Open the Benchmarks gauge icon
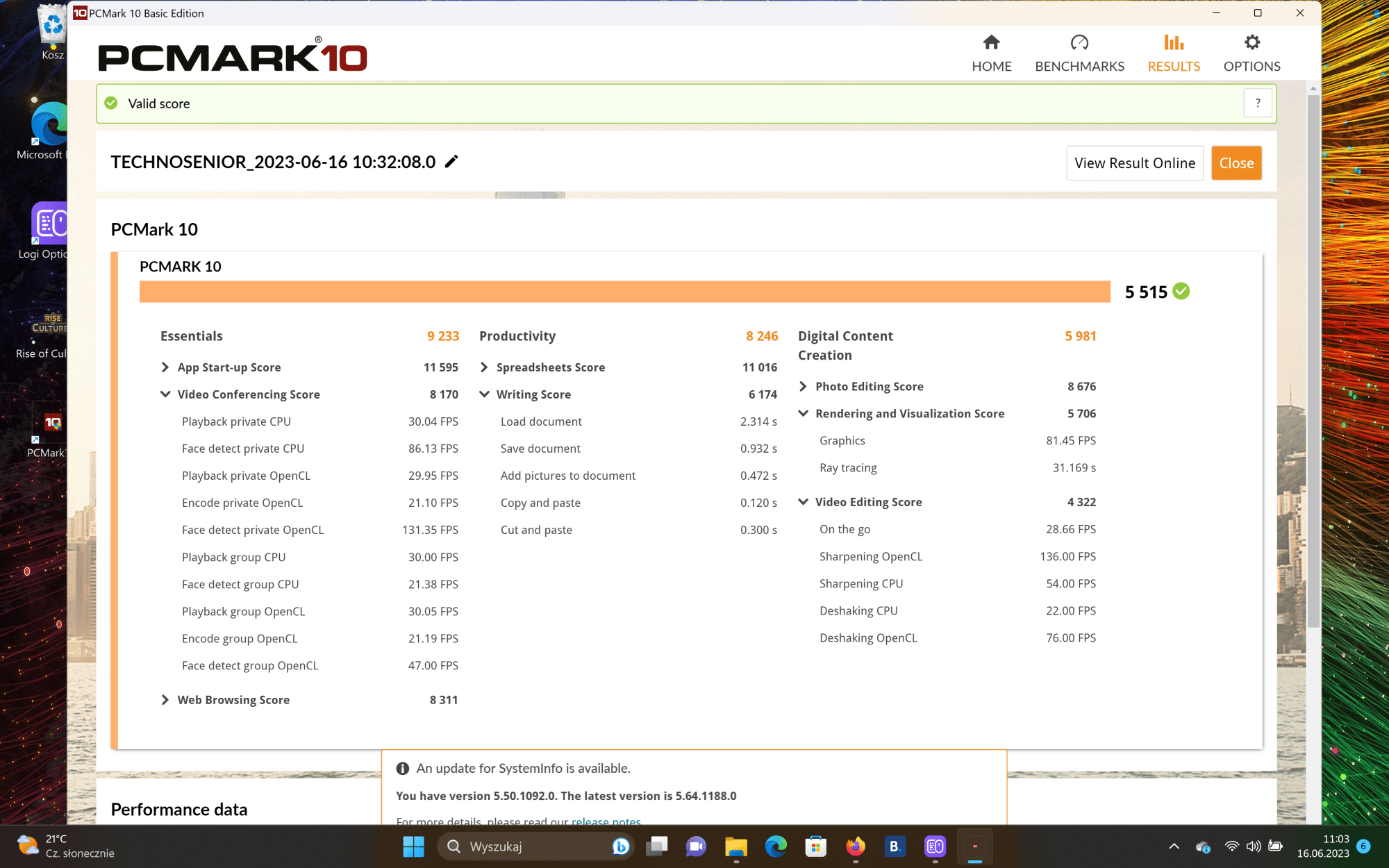Image resolution: width=1389 pixels, height=868 pixels. (x=1079, y=43)
